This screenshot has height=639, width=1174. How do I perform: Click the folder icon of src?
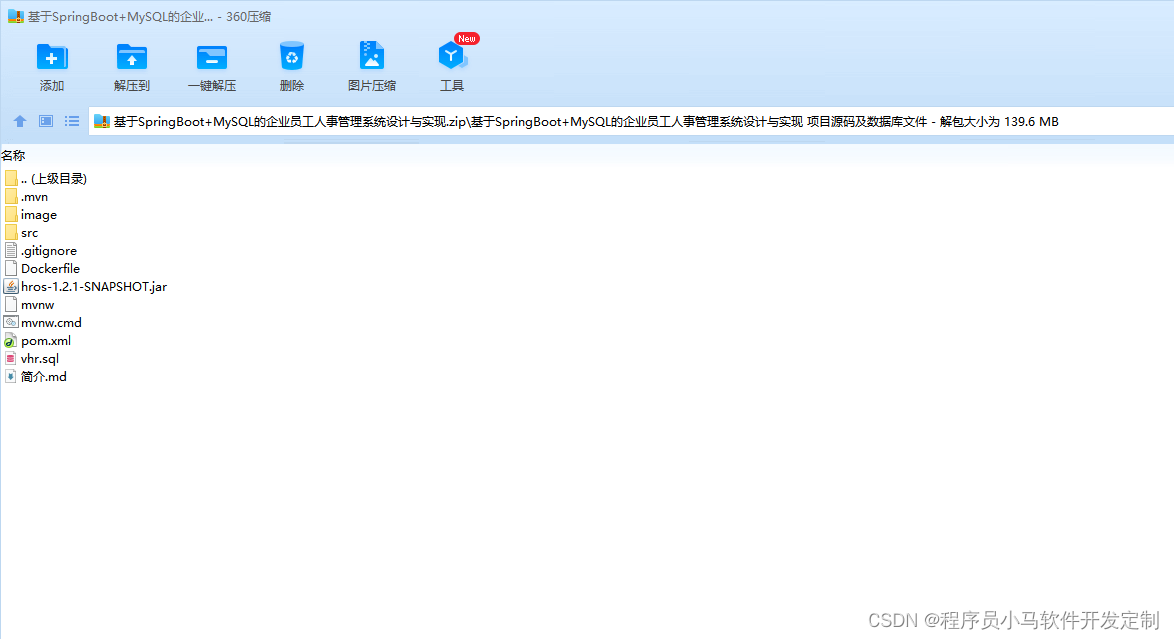10,232
